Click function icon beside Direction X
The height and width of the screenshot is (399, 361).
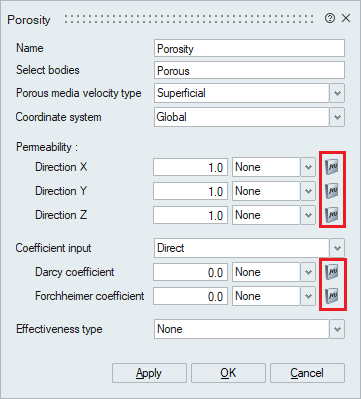tap(332, 166)
